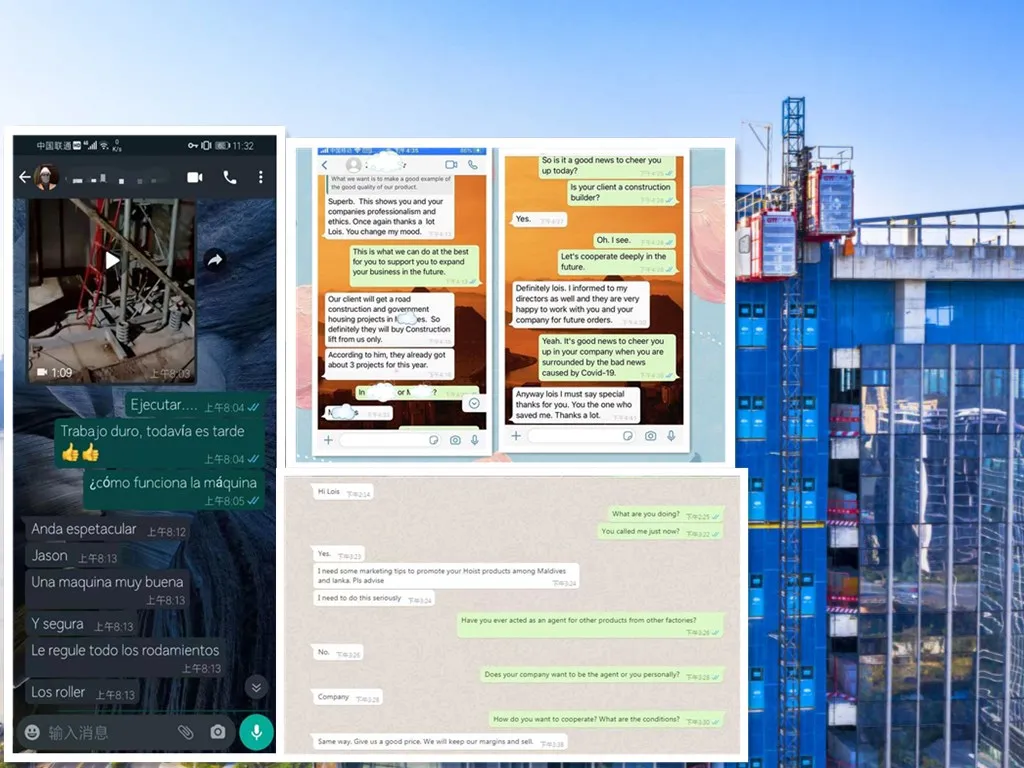Open three-dot menu in dark chat

click(x=261, y=177)
